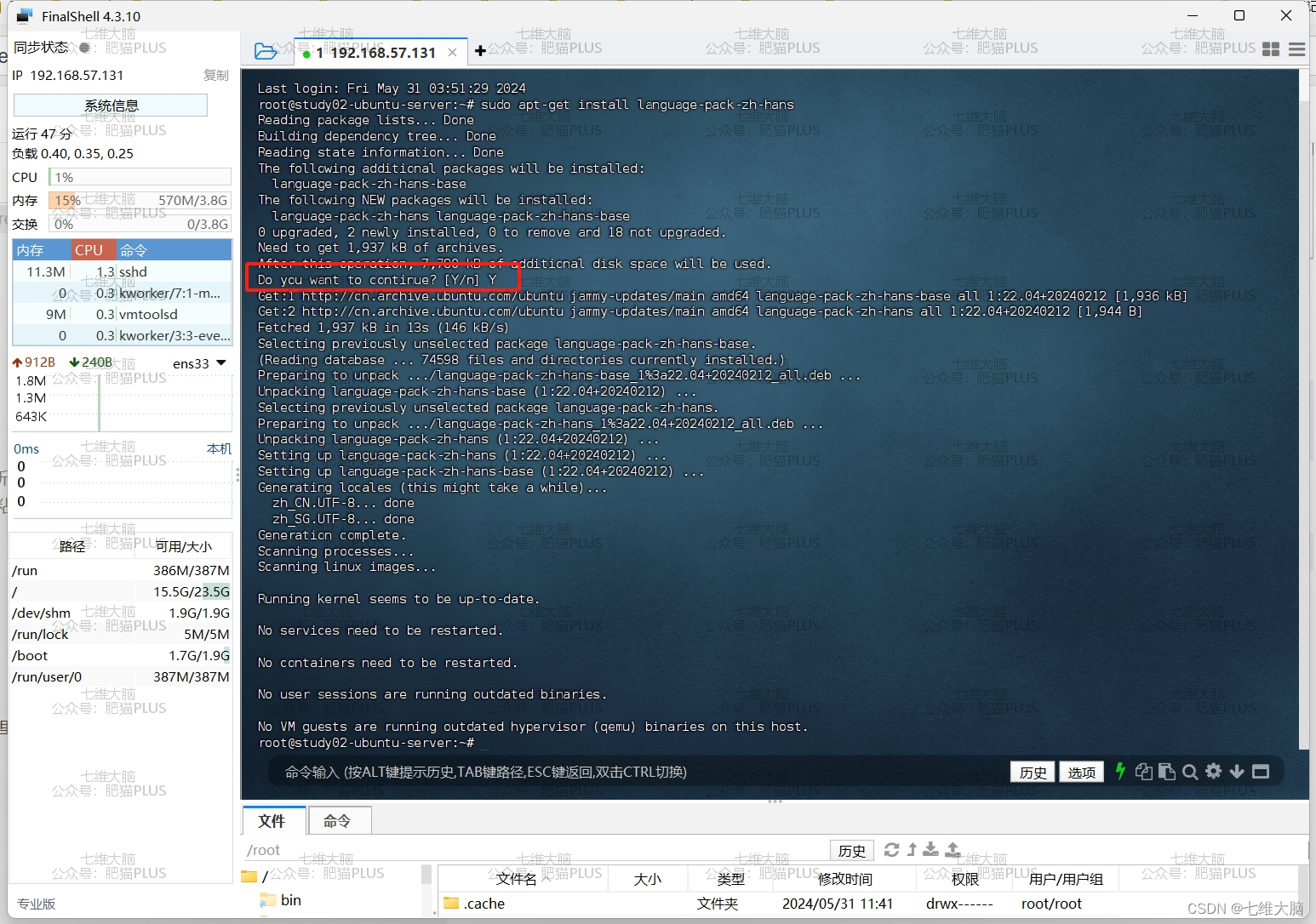This screenshot has height=924, width=1316.
Task: Sort files by 大小 column
Action: coord(647,879)
